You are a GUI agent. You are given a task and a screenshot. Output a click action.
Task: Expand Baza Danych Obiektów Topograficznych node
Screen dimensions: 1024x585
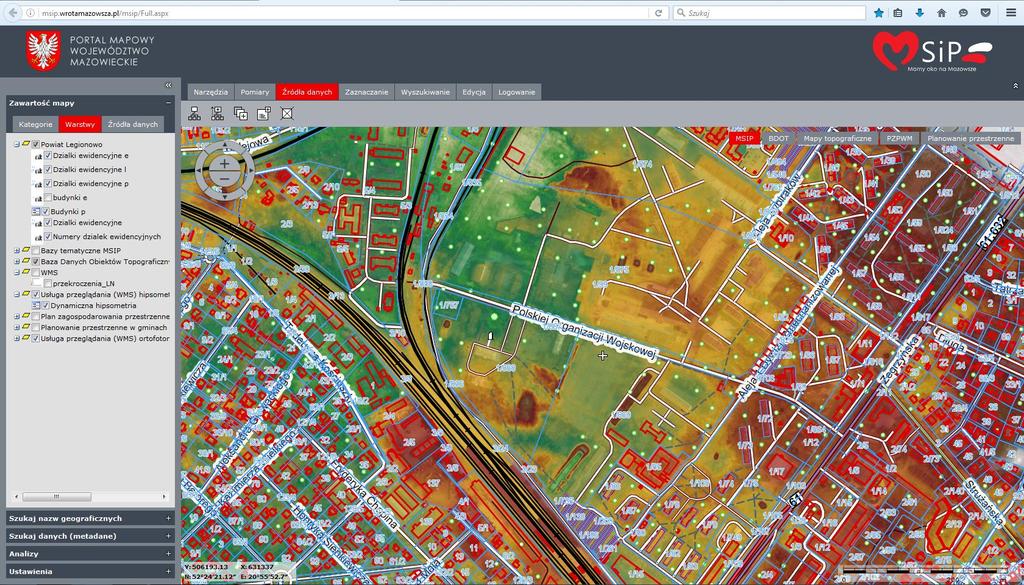(17, 261)
